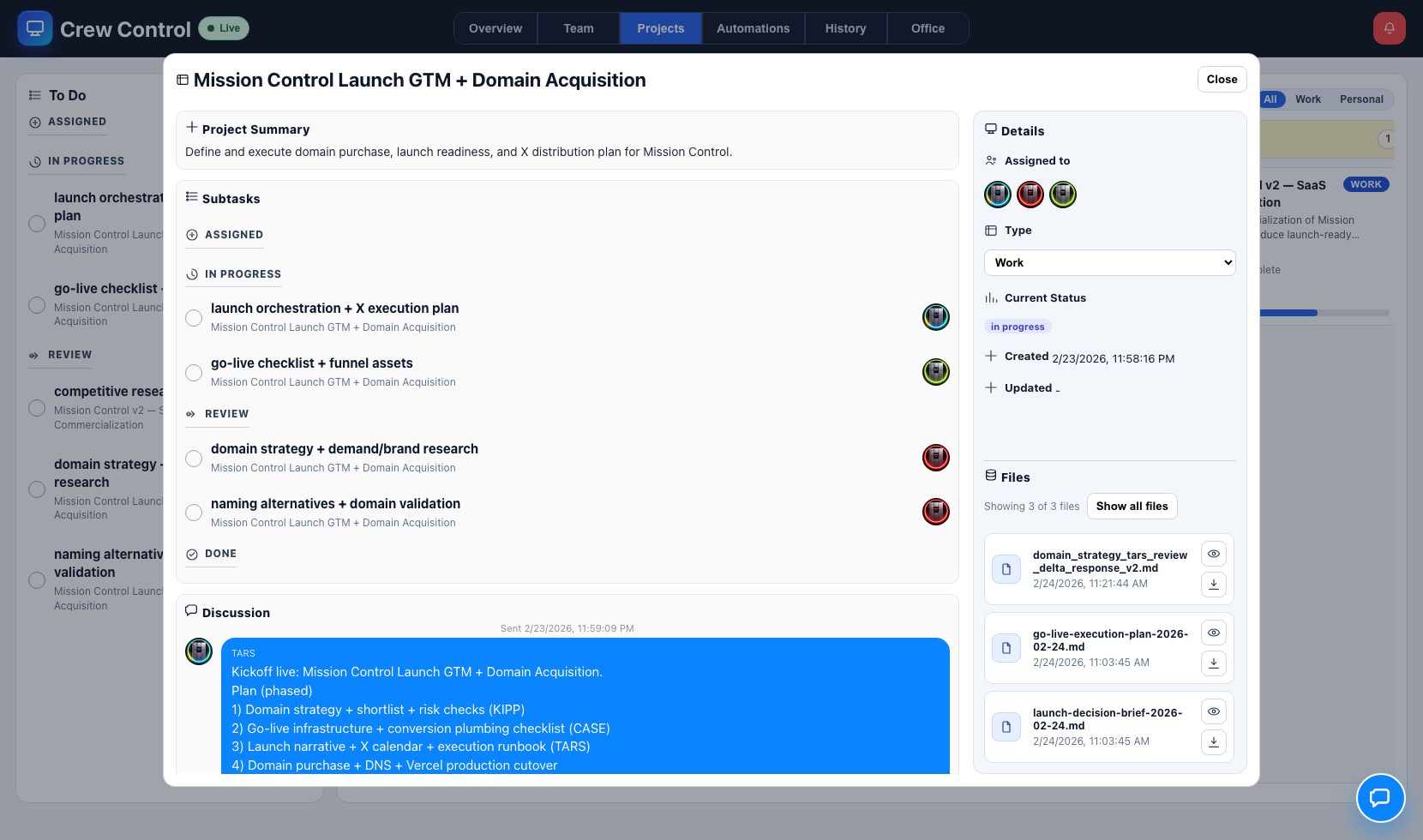The image size is (1423, 840).
Task: Expand the Updated details section
Action: tap(991, 387)
